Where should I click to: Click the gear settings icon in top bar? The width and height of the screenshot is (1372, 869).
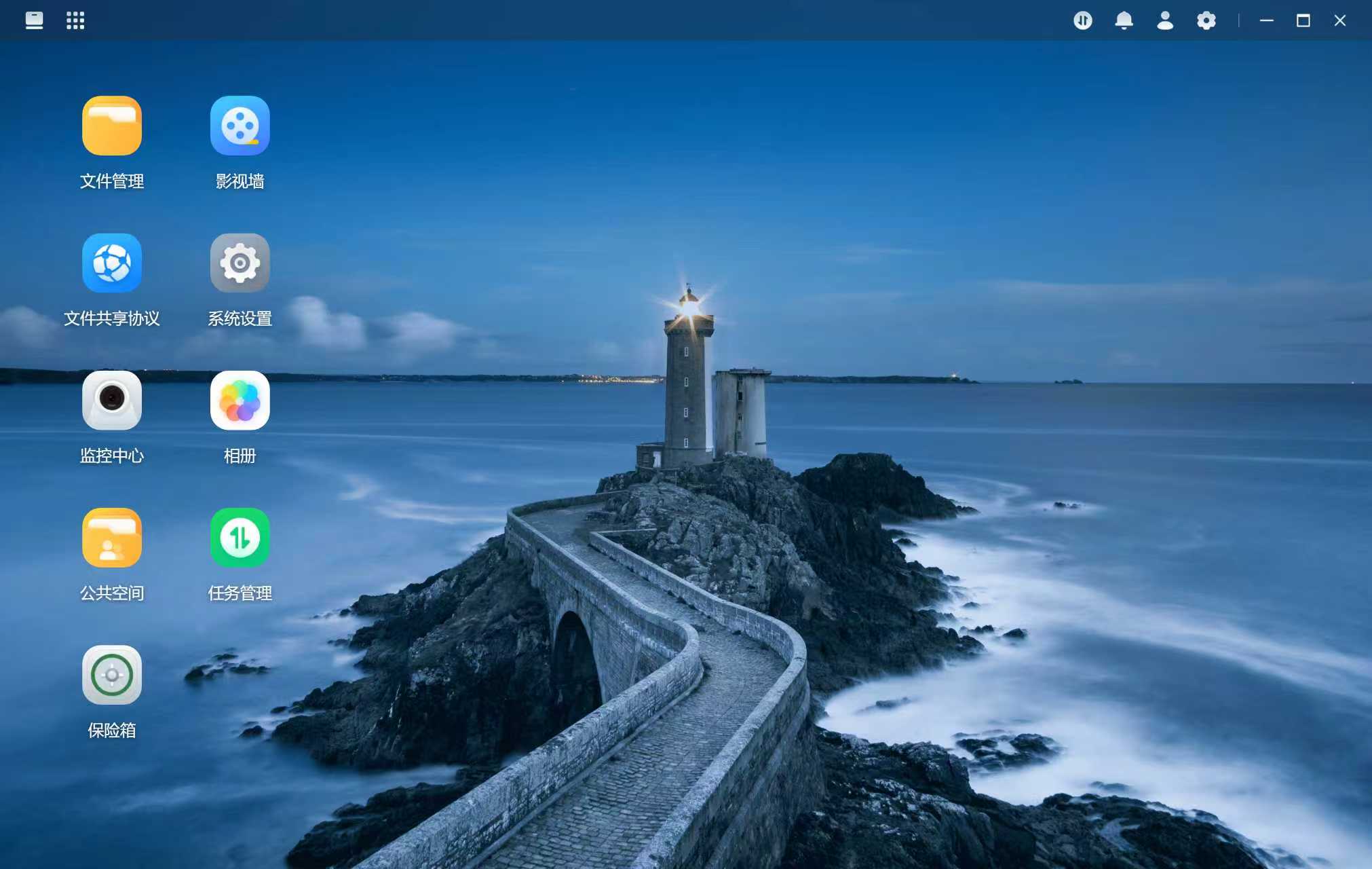point(1206,20)
